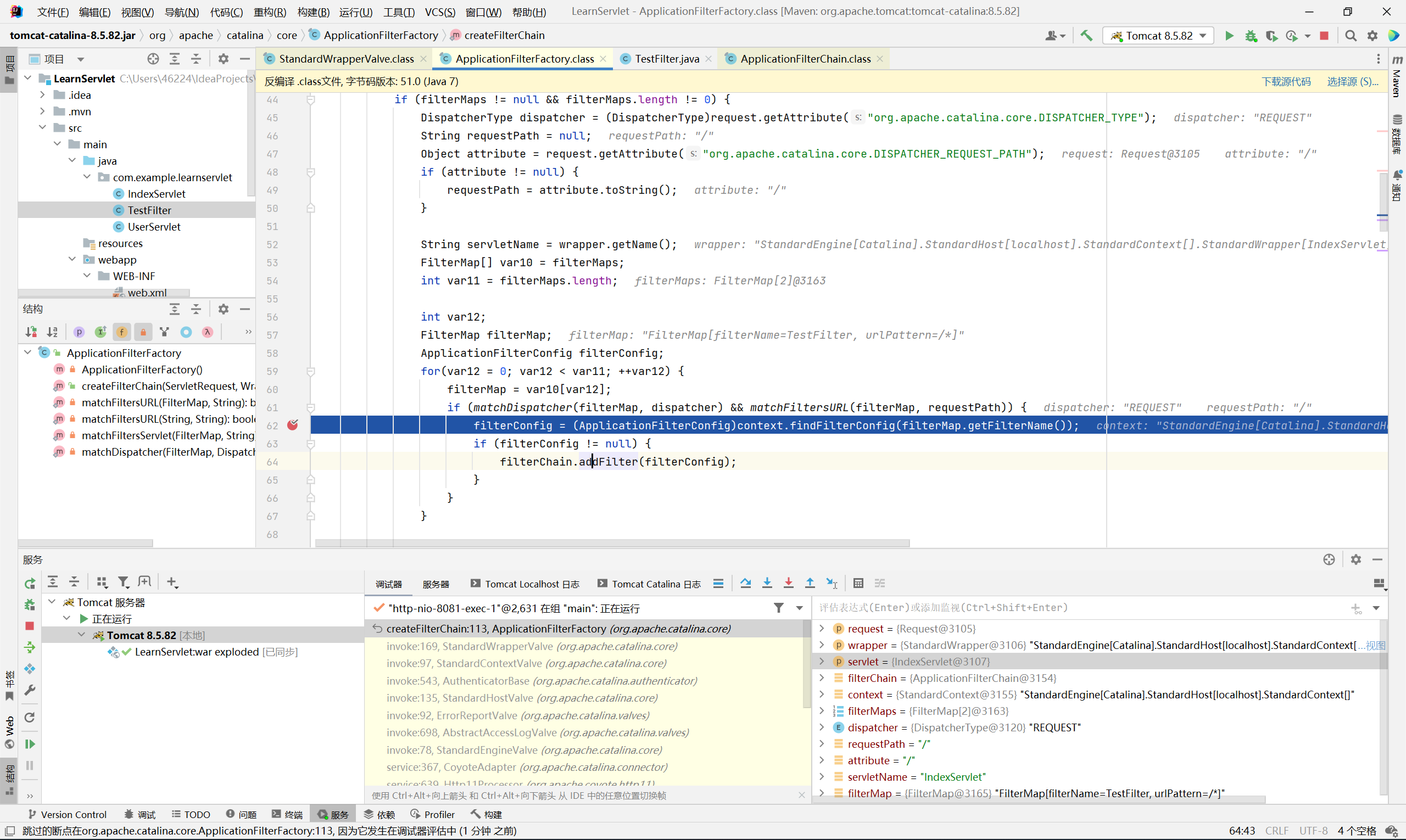This screenshot has height=840, width=1406.
Task: Click the Step Into debugger icon
Action: (x=767, y=583)
